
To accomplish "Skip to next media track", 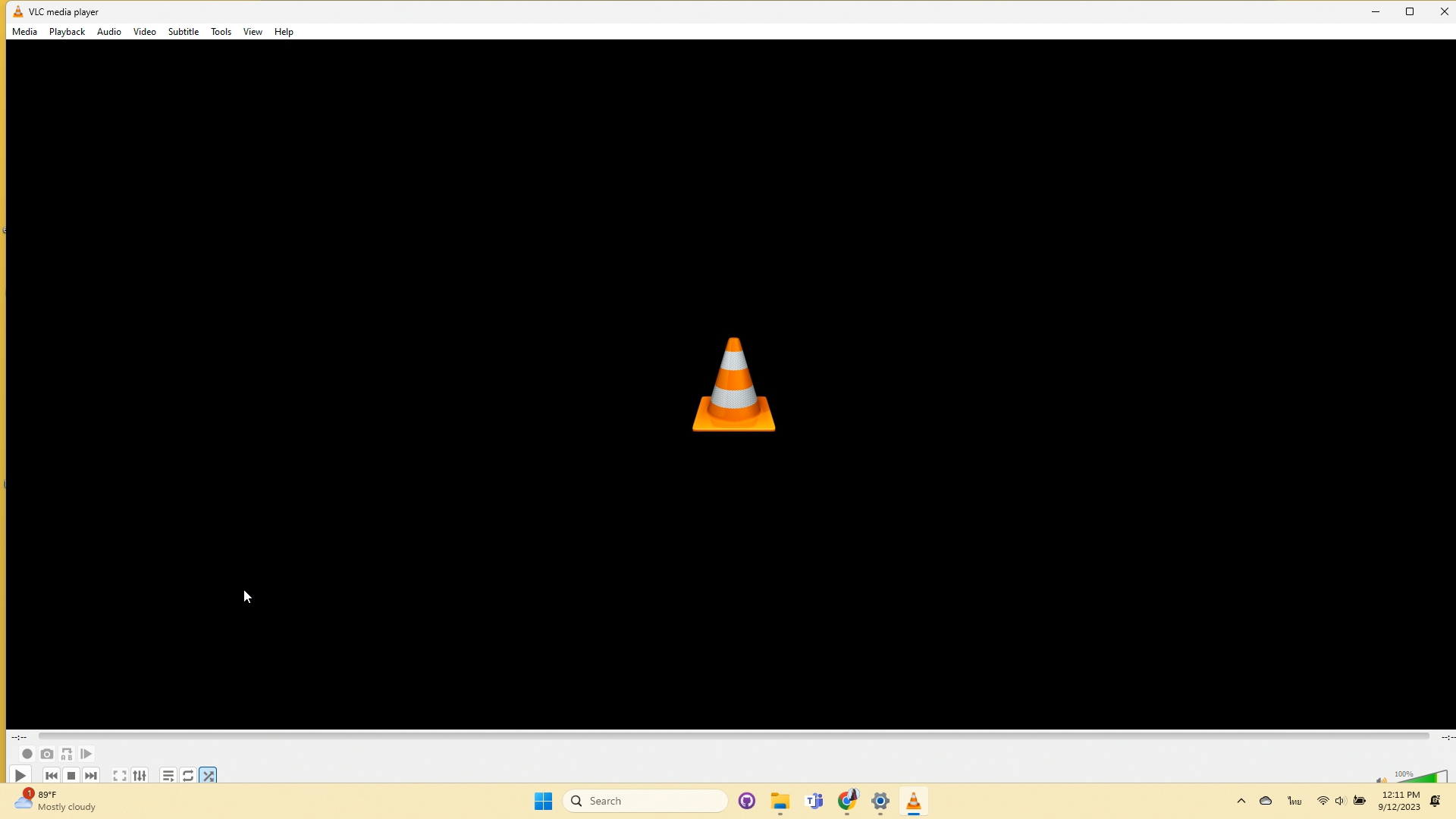I will coord(91,775).
